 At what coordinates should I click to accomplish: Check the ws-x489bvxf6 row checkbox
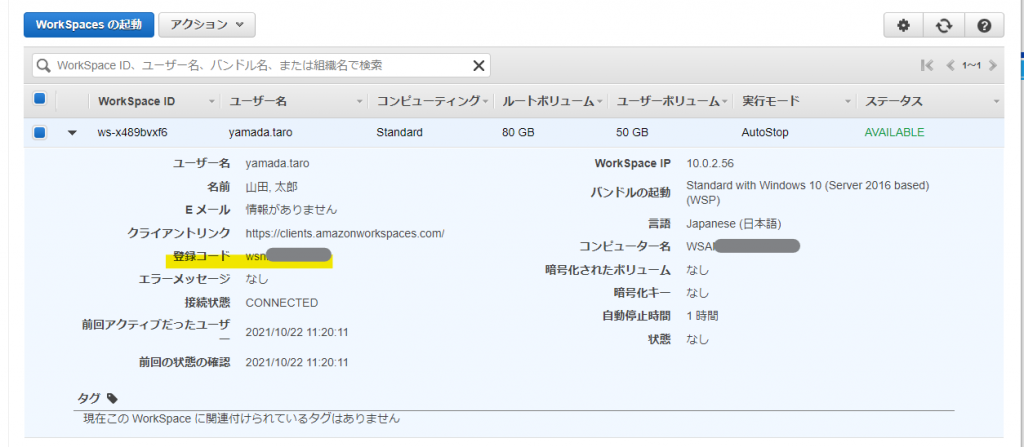tap(40, 132)
